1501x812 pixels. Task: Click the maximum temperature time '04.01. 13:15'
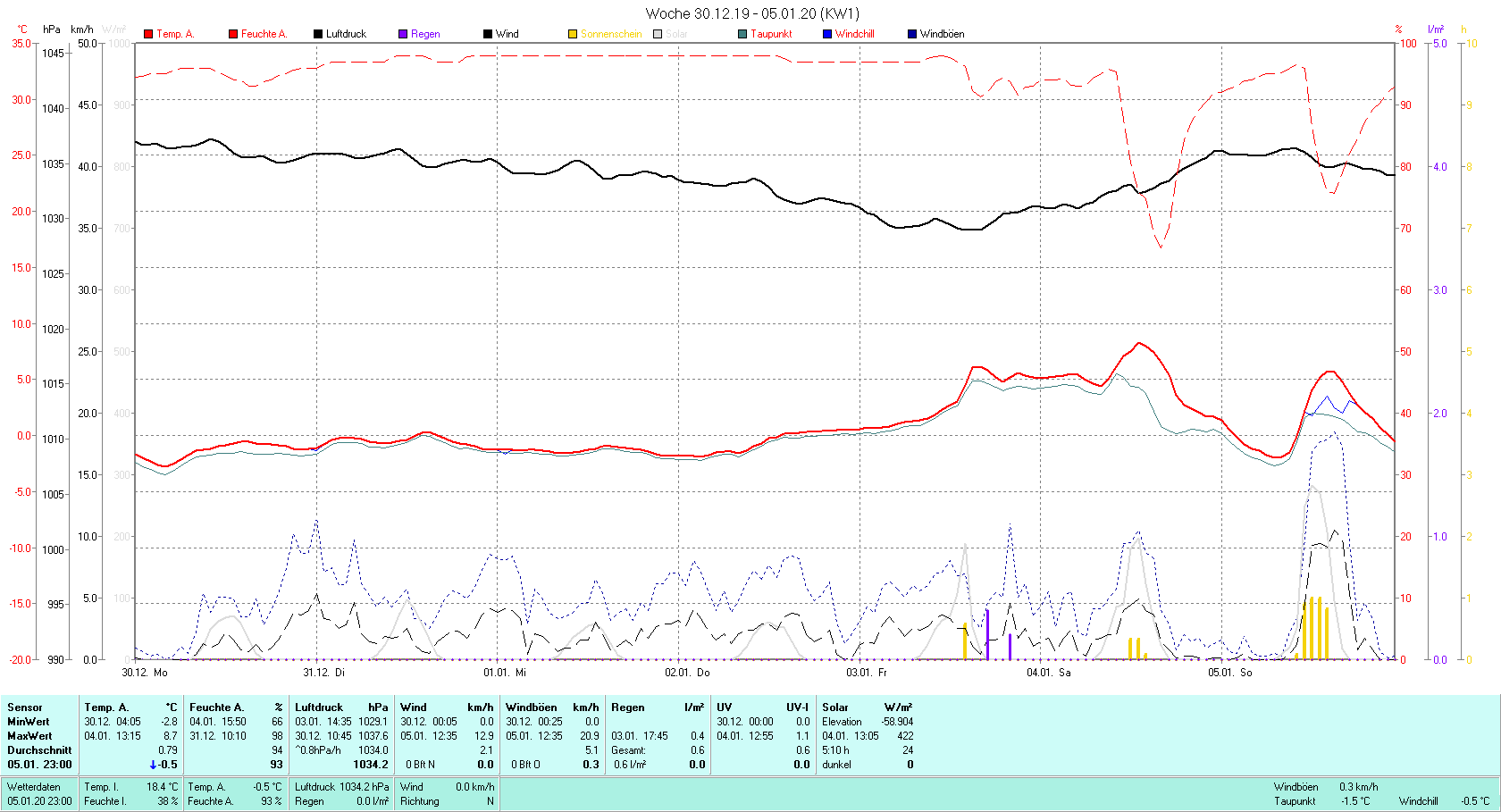pos(113,736)
